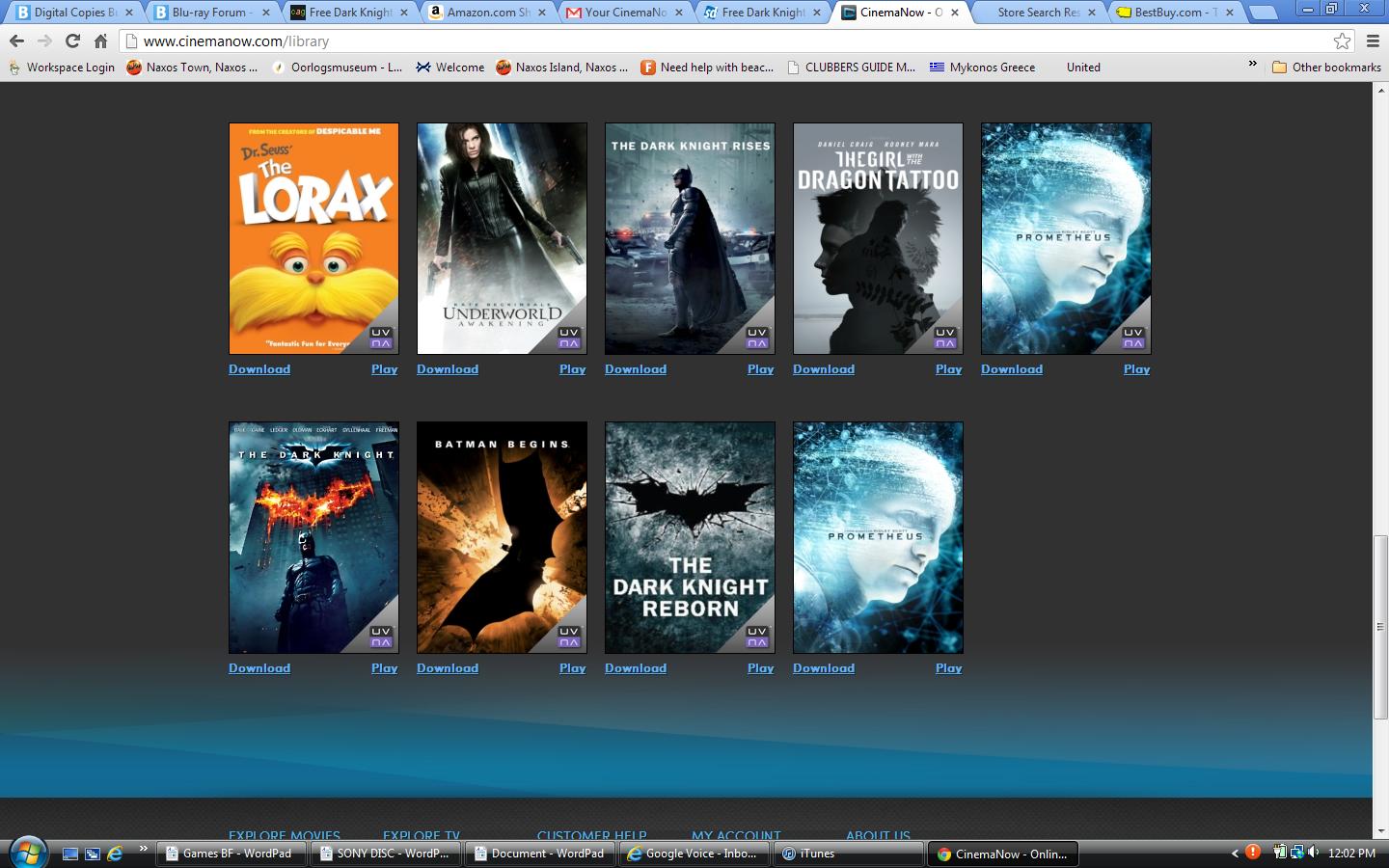Expand hidden bookmarks chevron

point(1252,65)
